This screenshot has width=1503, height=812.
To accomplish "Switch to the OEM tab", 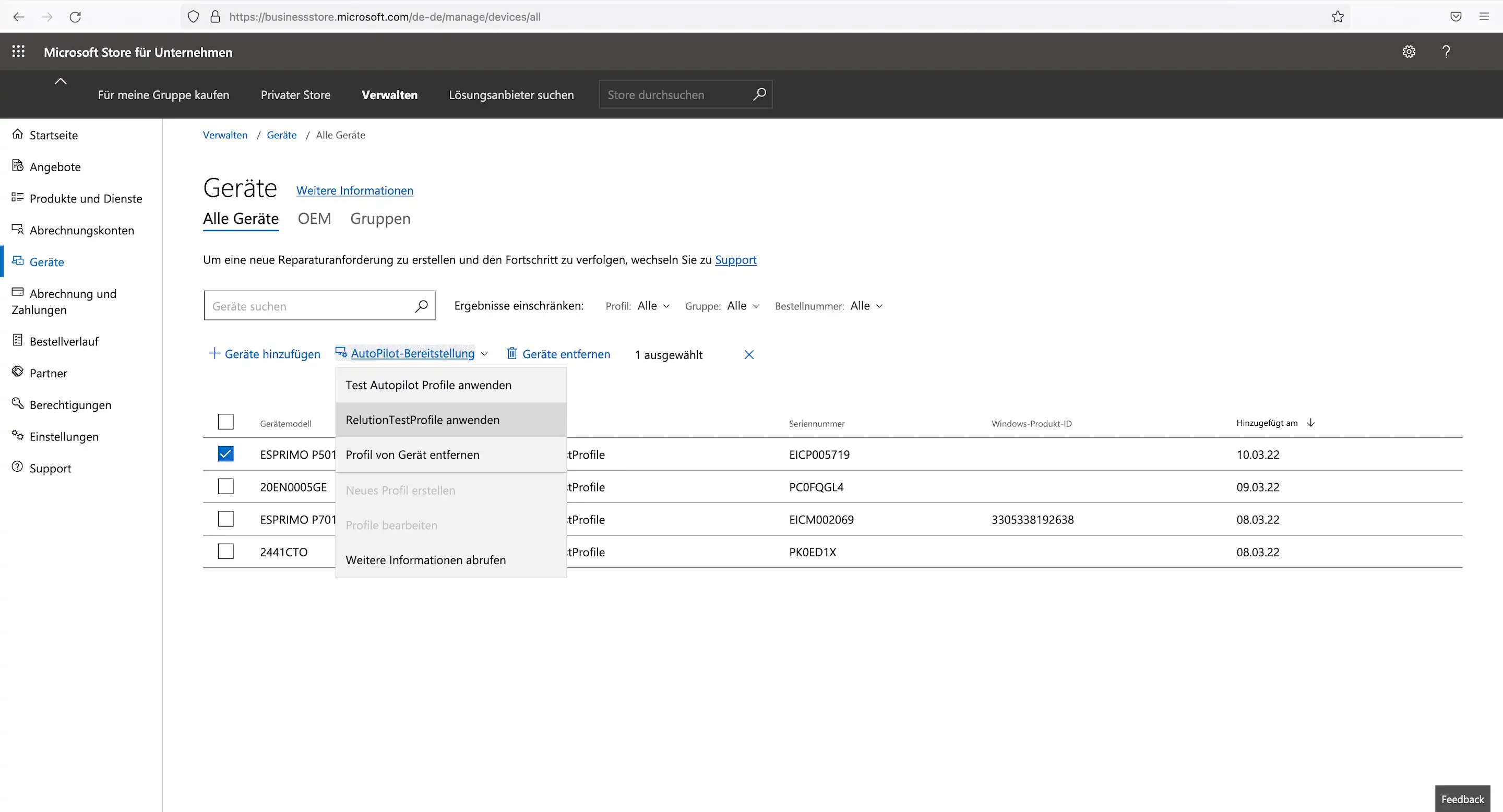I will [x=314, y=219].
